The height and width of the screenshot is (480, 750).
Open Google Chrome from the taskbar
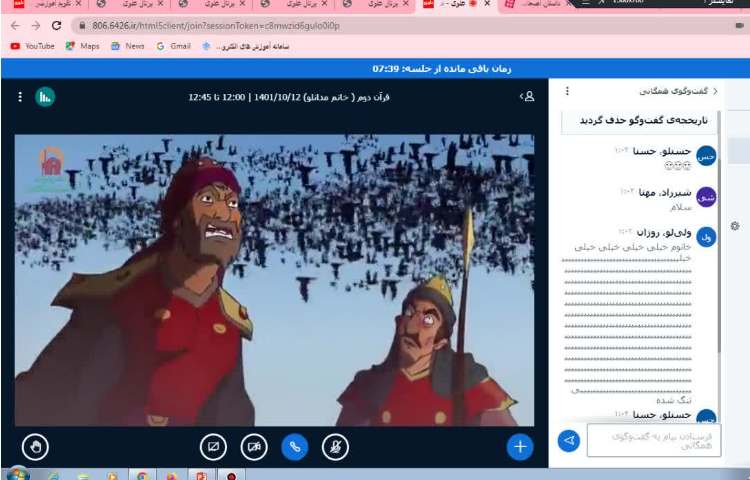(x=142, y=475)
